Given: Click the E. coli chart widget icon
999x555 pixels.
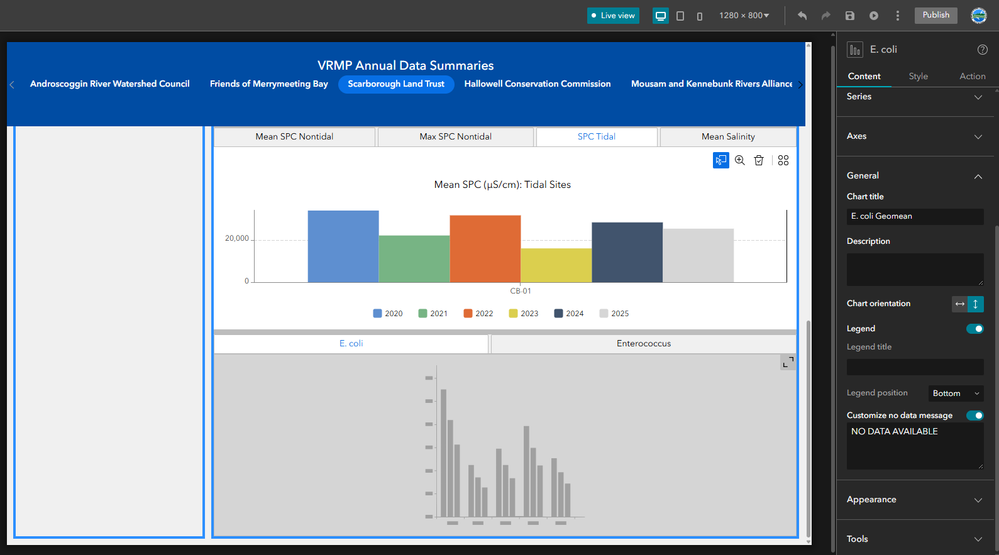Looking at the screenshot, I should pos(855,50).
